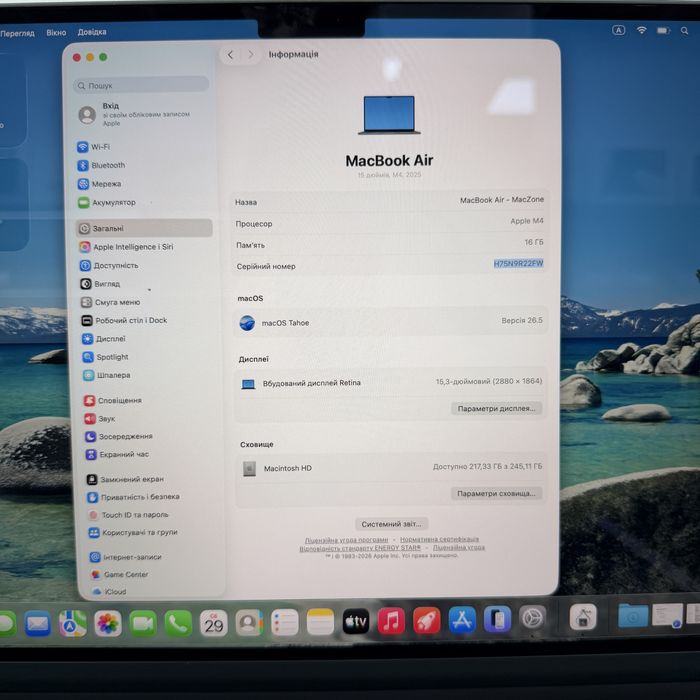Open Вигляд appearance settings
This screenshot has width=700, height=700.
[100, 284]
